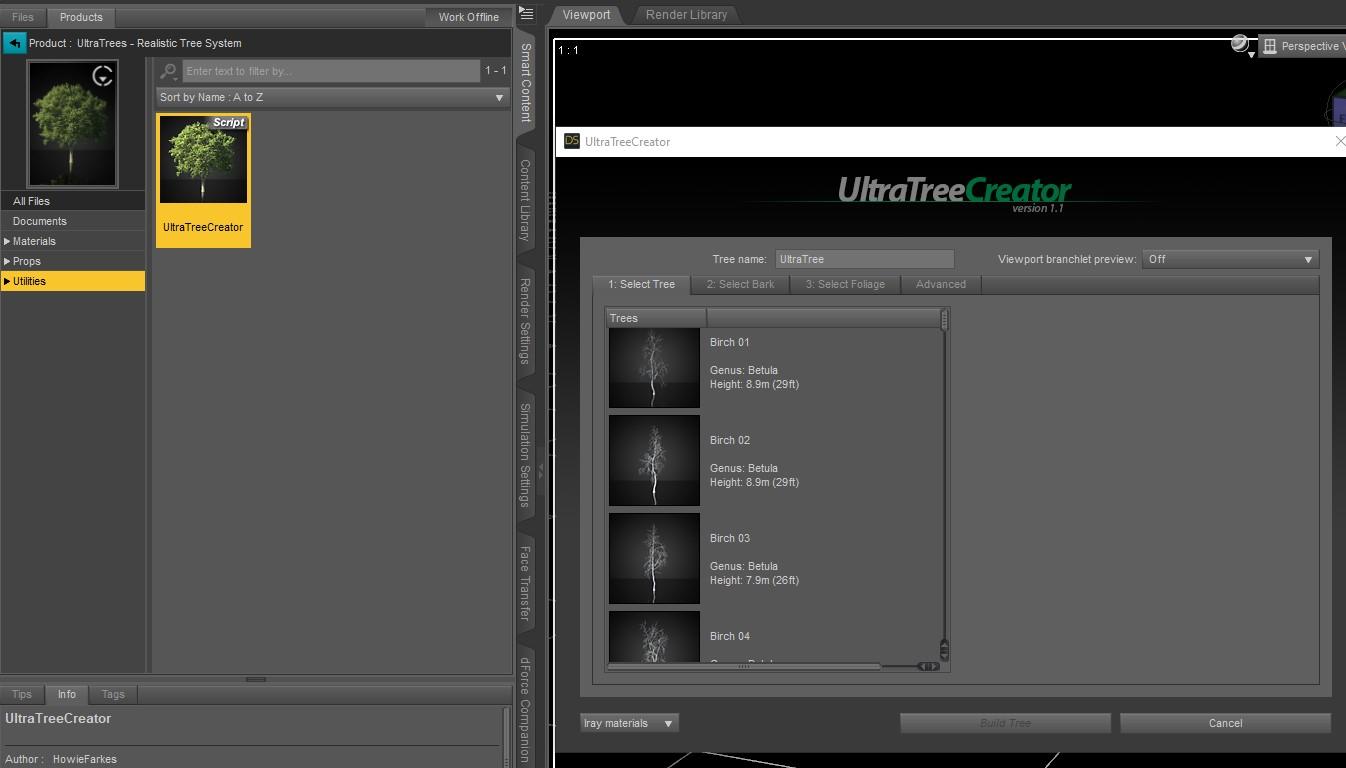The width and height of the screenshot is (1346, 768).
Task: Select the 2: Select Bark tab
Action: [740, 284]
